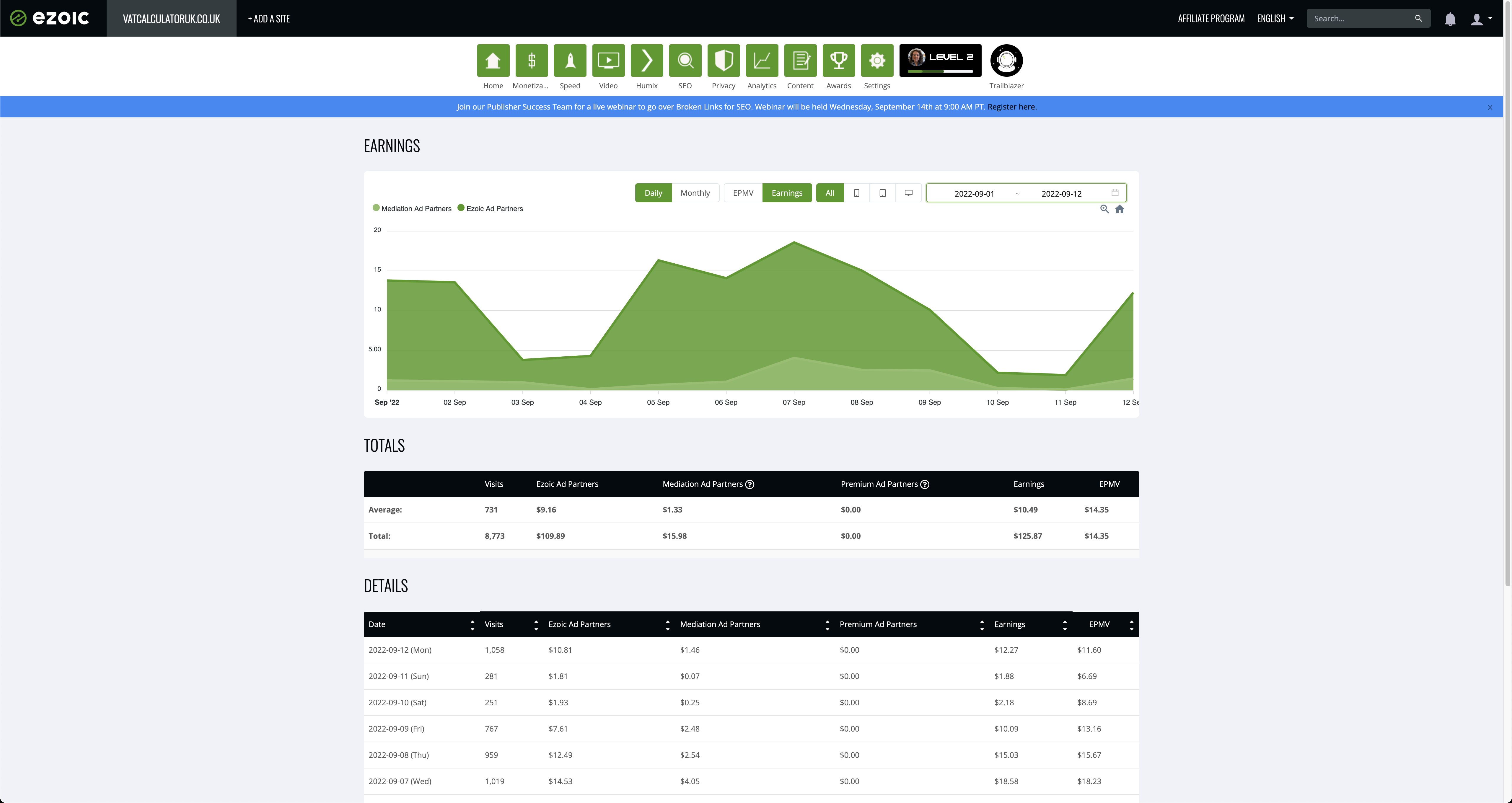Select the VATCALCULATORUK.CO.UK site tab
The width and height of the screenshot is (1512, 803).
pos(171,18)
